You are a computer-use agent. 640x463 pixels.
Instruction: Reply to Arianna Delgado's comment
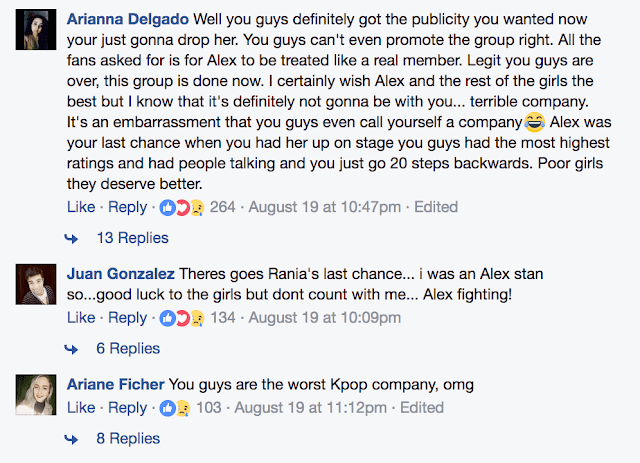tap(127, 207)
